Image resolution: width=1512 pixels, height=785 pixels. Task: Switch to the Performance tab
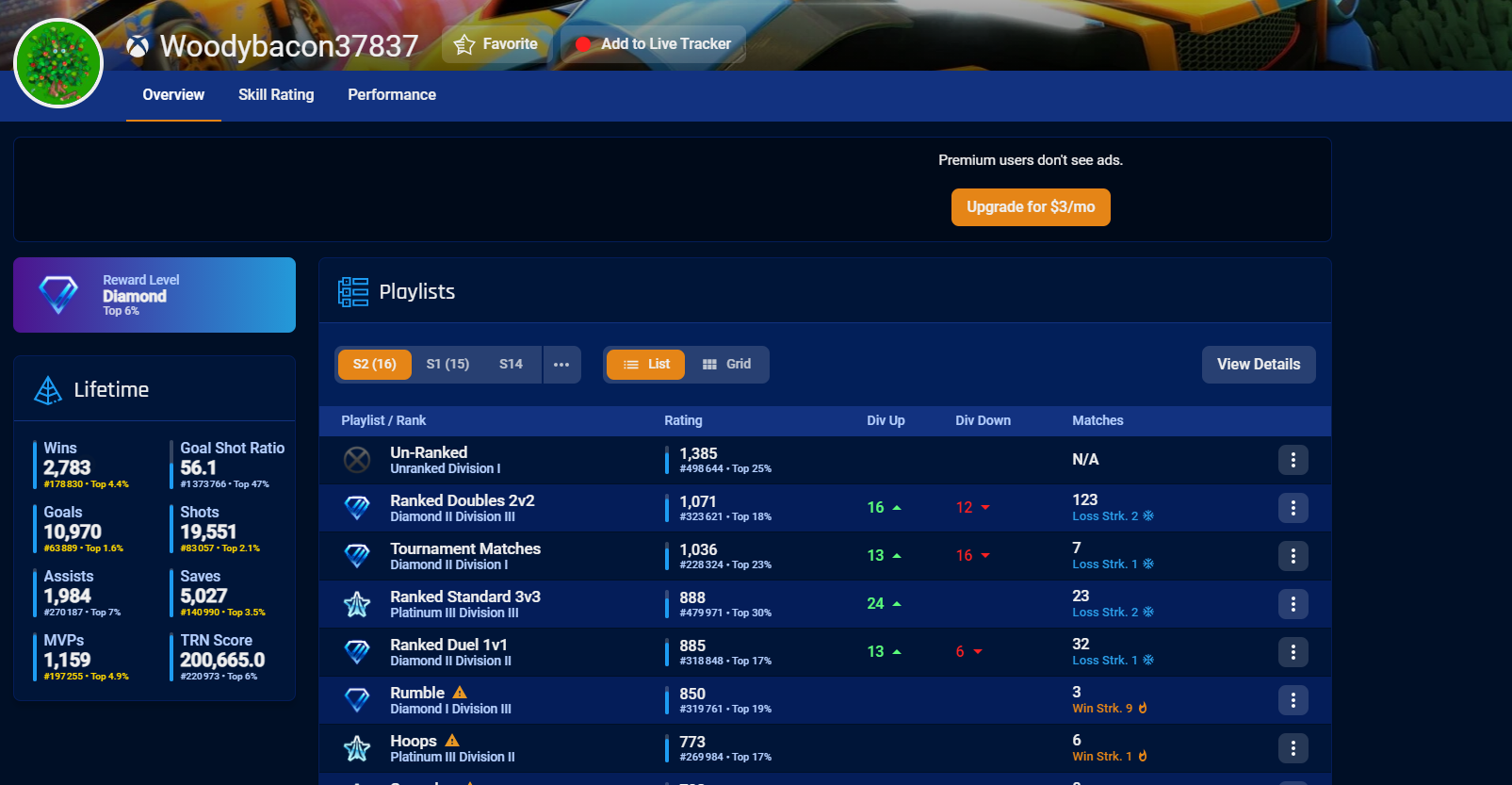click(392, 95)
